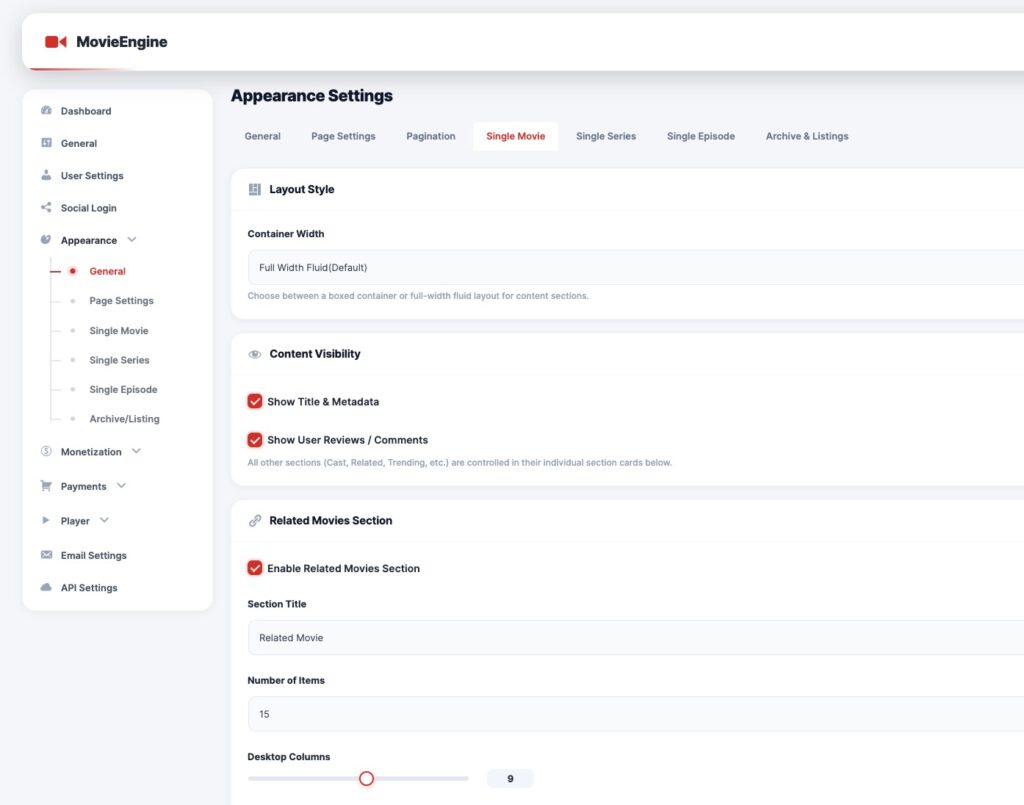Open the Archive & Listings tab
The width and height of the screenshot is (1024, 805).
coord(806,136)
